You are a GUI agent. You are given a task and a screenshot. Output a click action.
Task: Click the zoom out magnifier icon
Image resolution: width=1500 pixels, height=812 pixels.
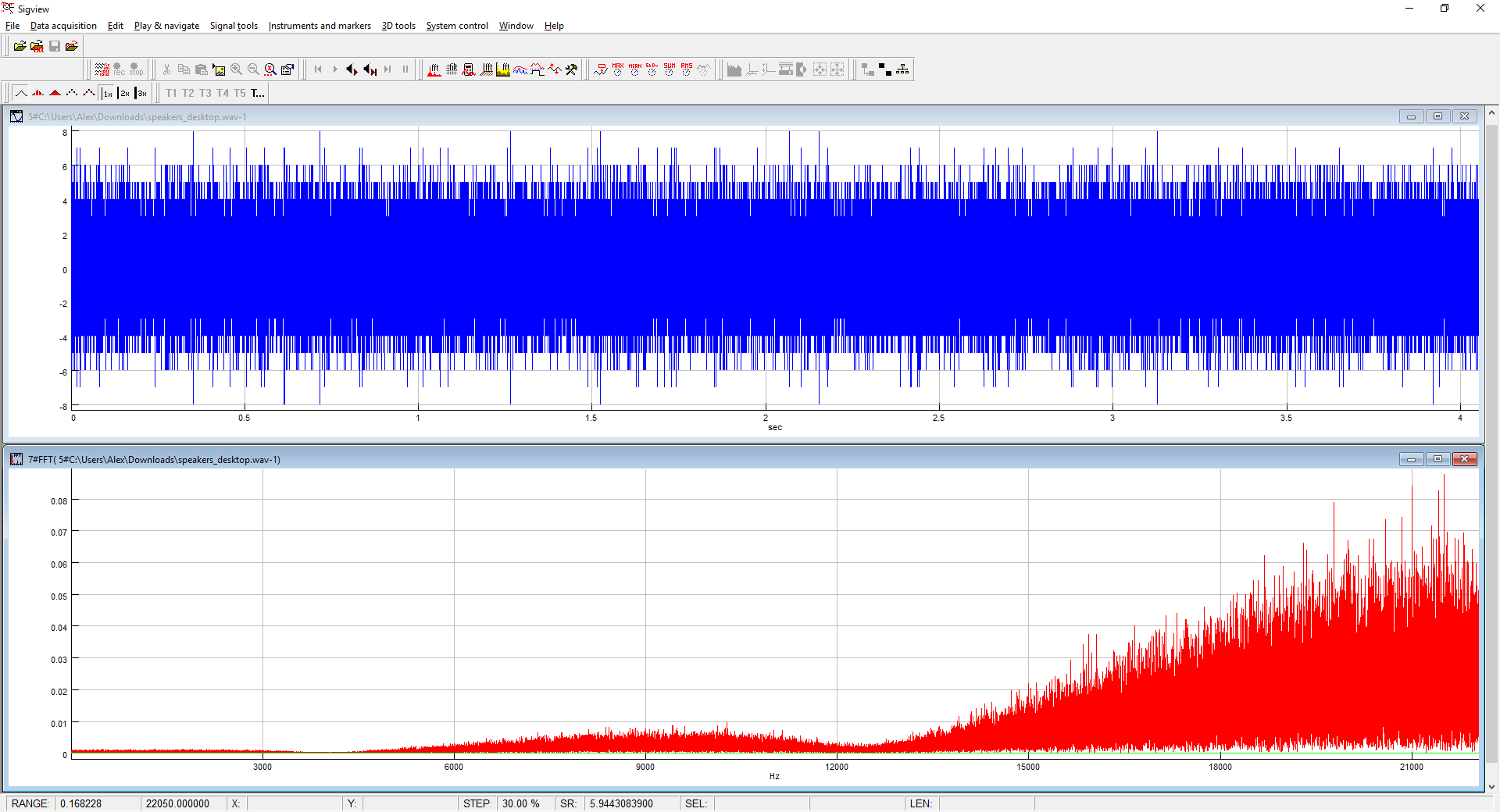(252, 69)
